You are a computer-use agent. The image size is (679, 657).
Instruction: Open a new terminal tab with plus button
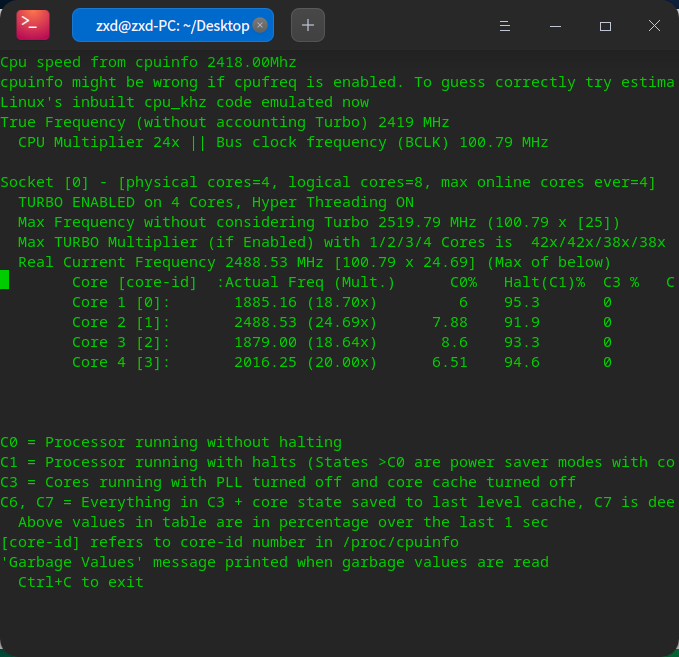(x=307, y=26)
